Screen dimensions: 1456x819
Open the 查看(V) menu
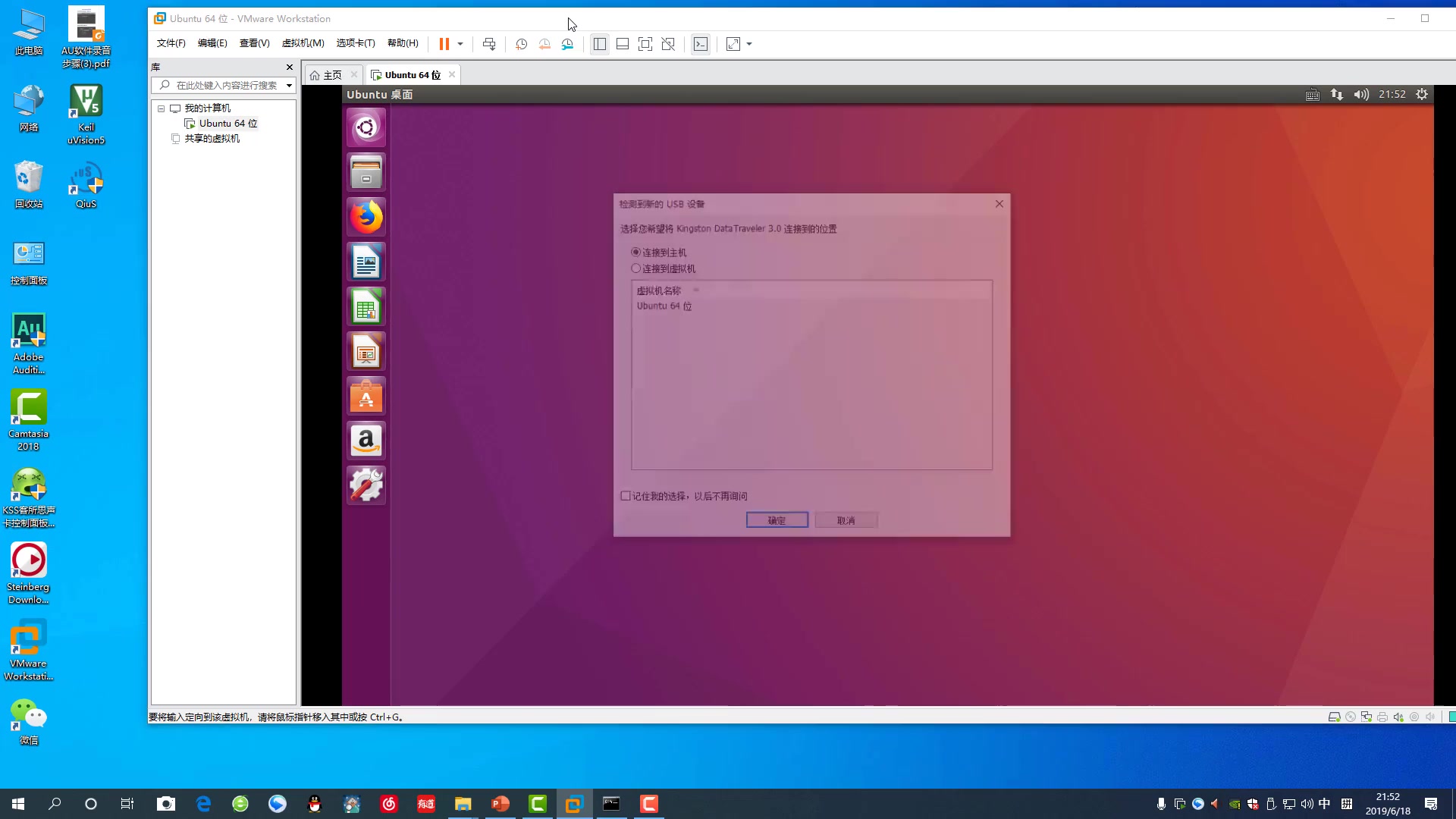point(254,43)
